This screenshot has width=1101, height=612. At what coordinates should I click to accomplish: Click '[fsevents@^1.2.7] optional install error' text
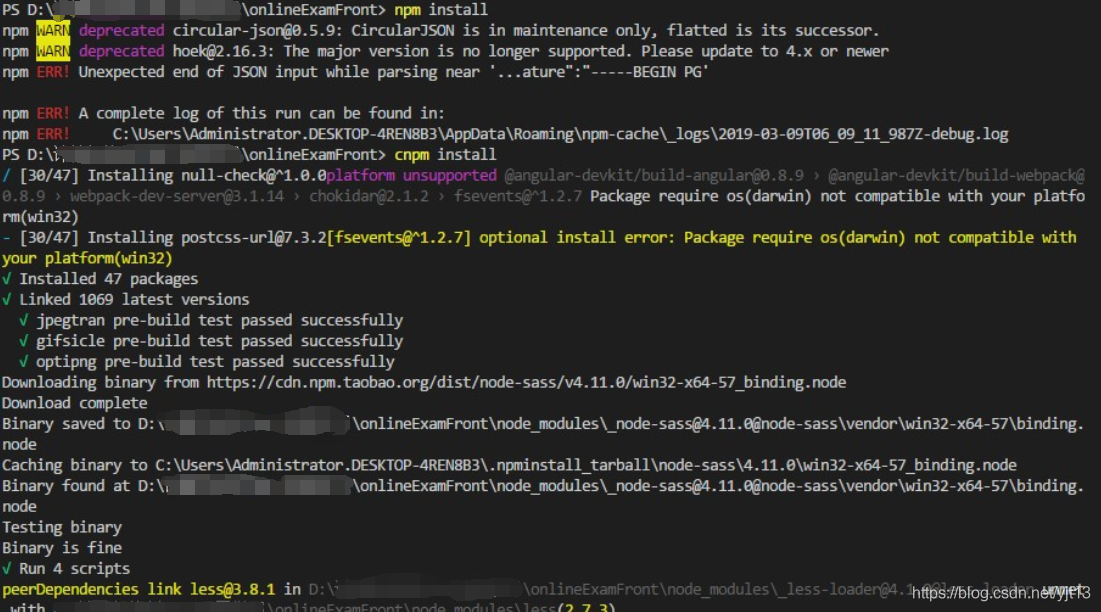[x=500, y=237]
